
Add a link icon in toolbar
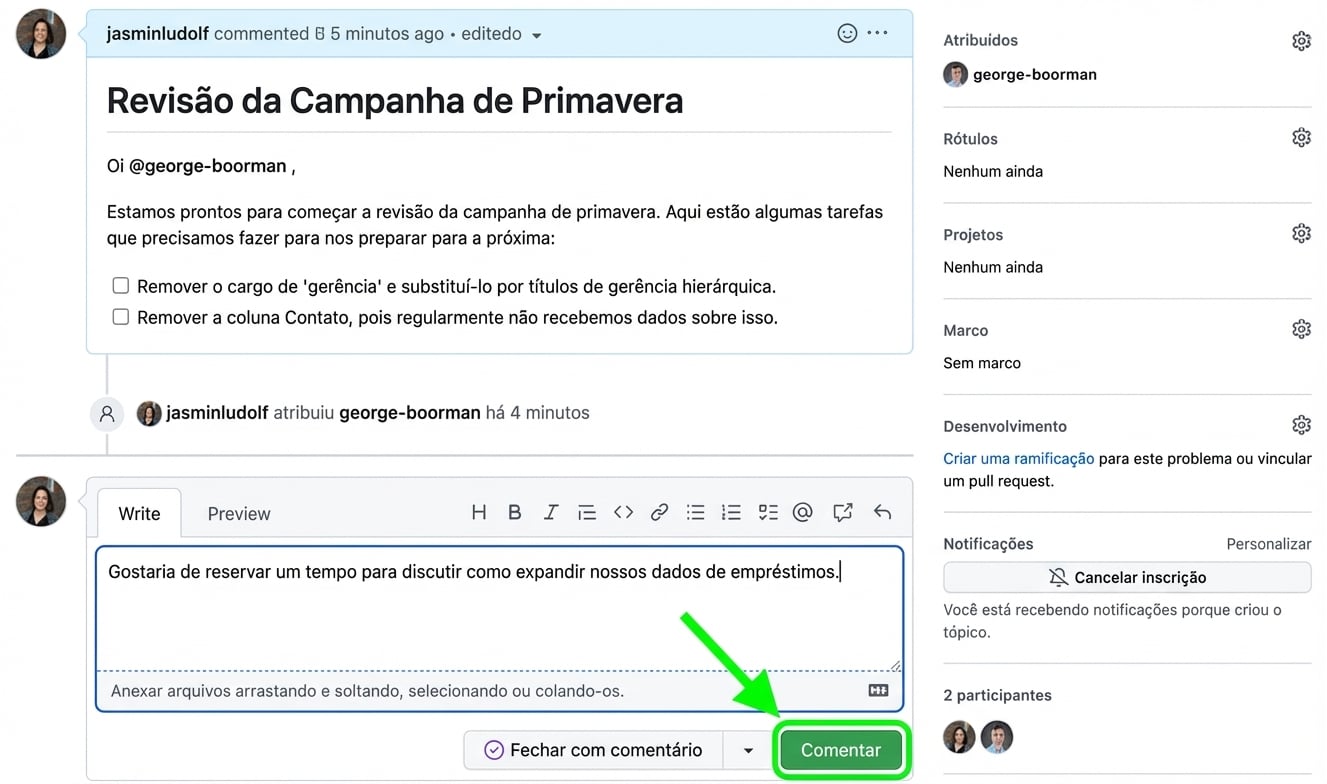point(659,512)
